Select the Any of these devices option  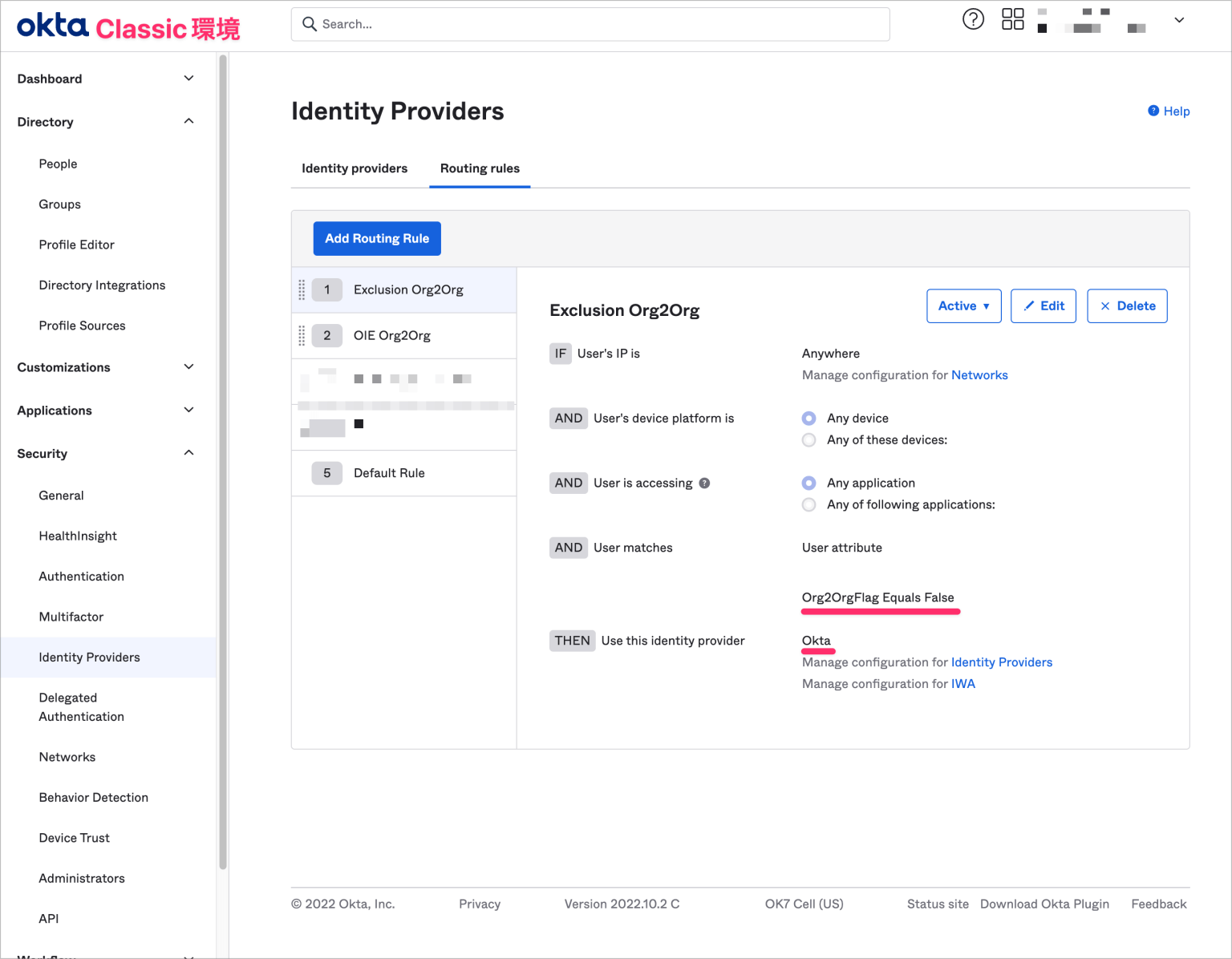click(x=808, y=439)
